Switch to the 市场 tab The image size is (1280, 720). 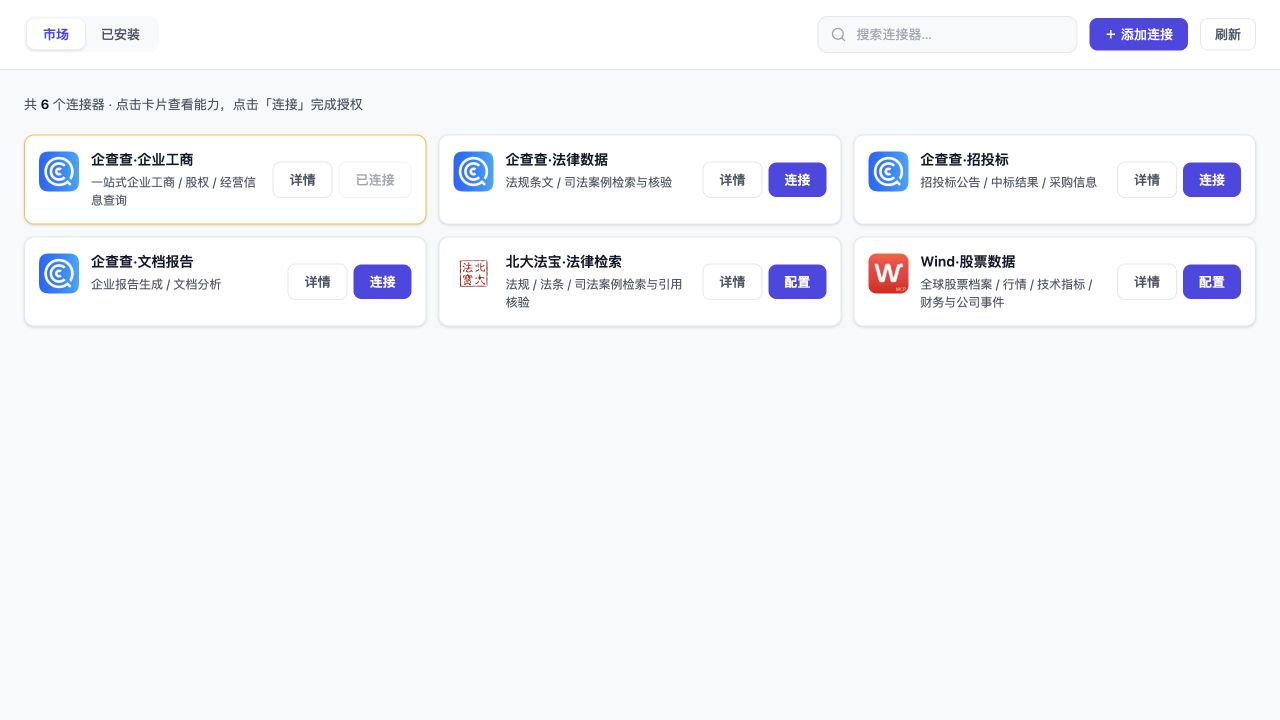click(56, 35)
